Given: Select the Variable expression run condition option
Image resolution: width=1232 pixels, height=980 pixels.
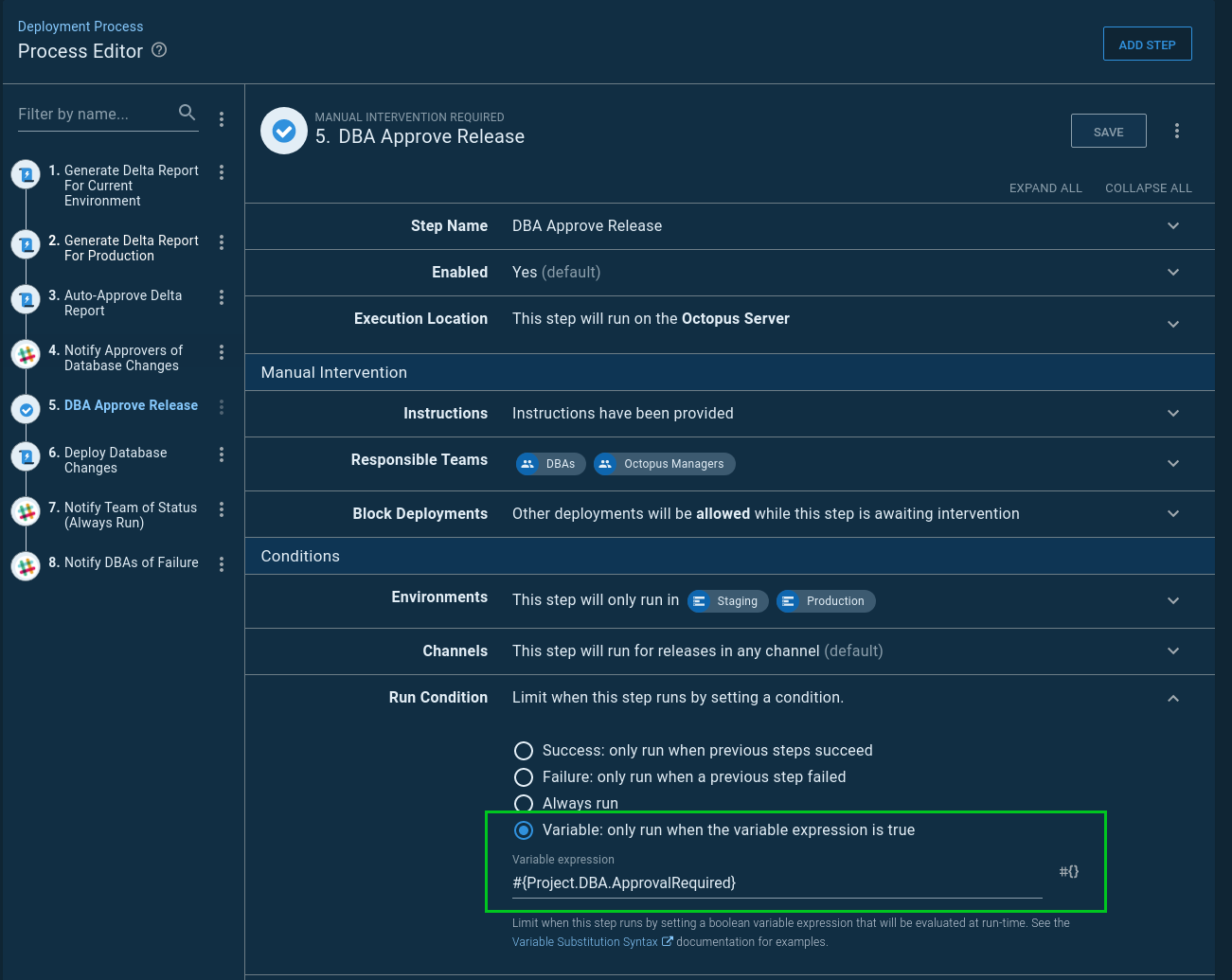Looking at the screenshot, I should 523,830.
